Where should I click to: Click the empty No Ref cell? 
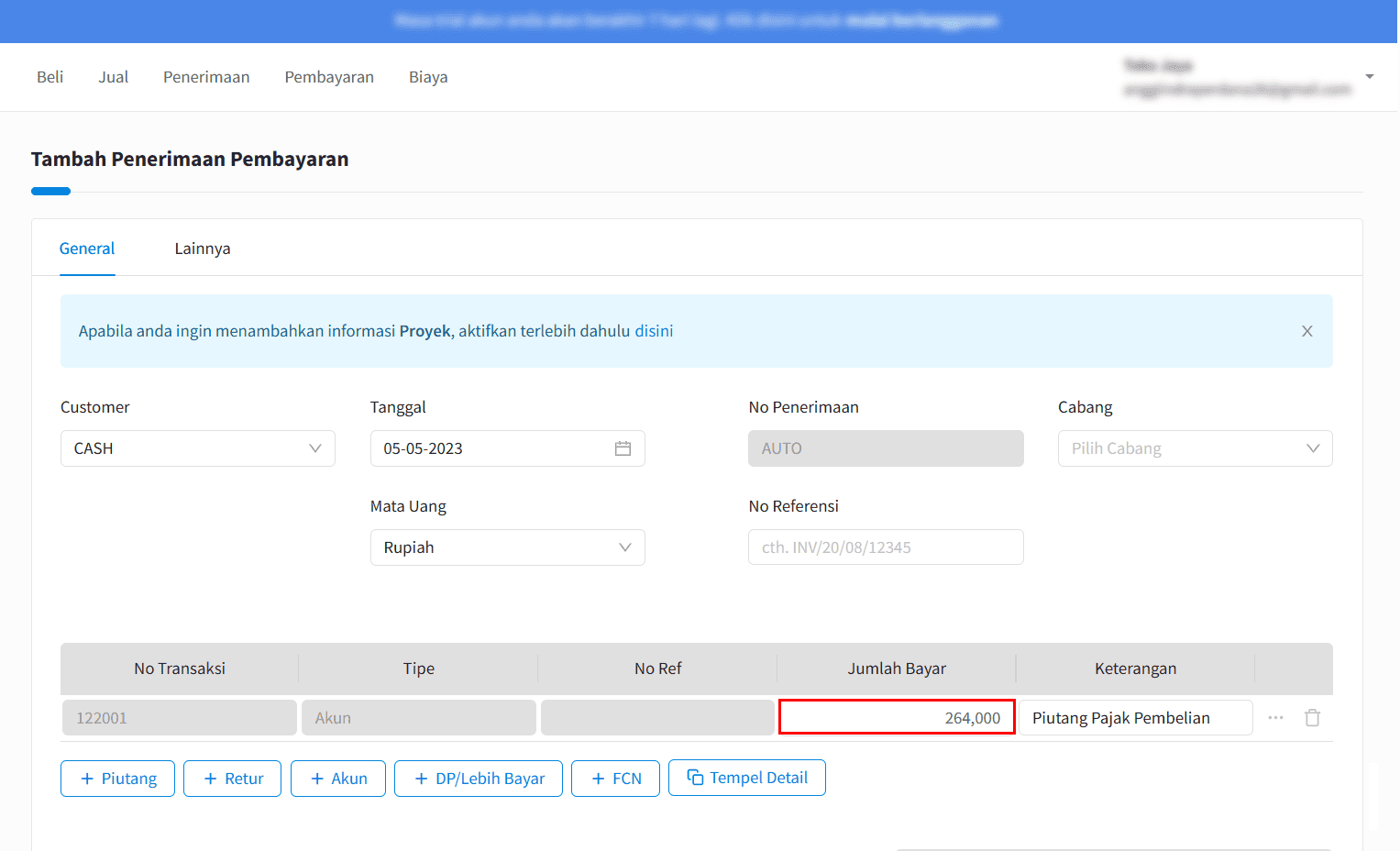point(657,718)
